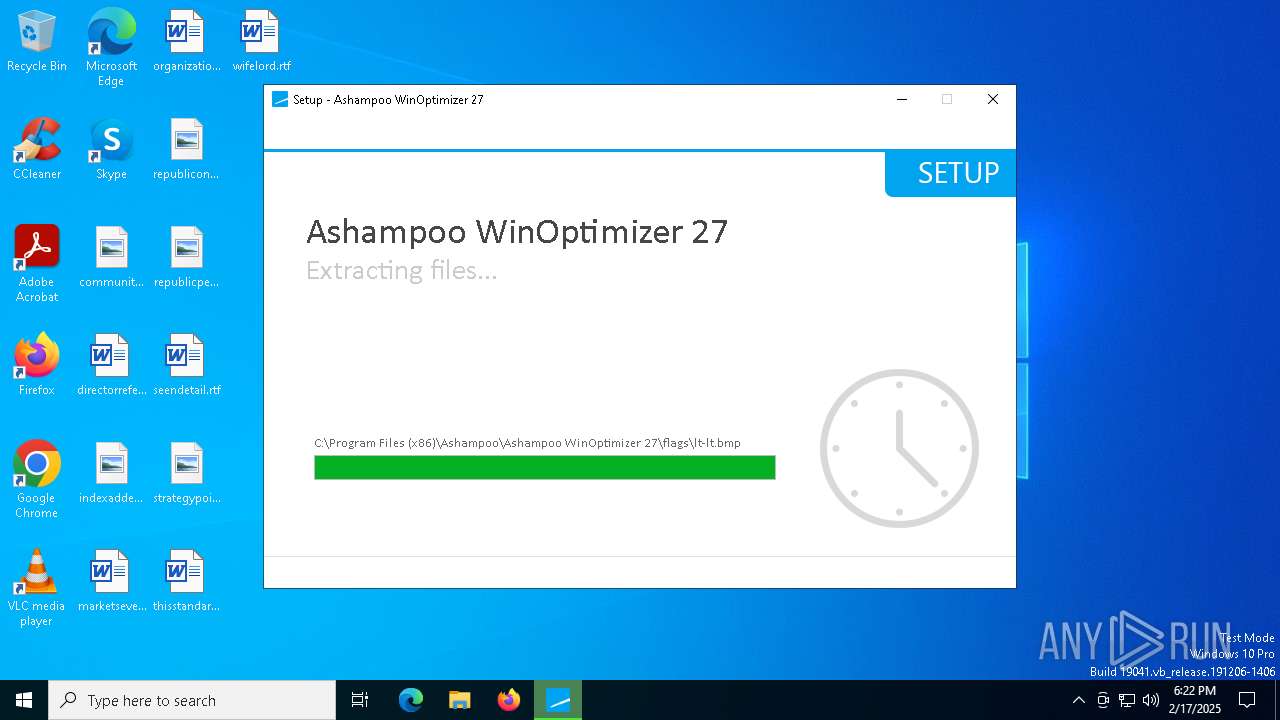
Task: Select the strategypoi... image file icon
Action: point(186,473)
